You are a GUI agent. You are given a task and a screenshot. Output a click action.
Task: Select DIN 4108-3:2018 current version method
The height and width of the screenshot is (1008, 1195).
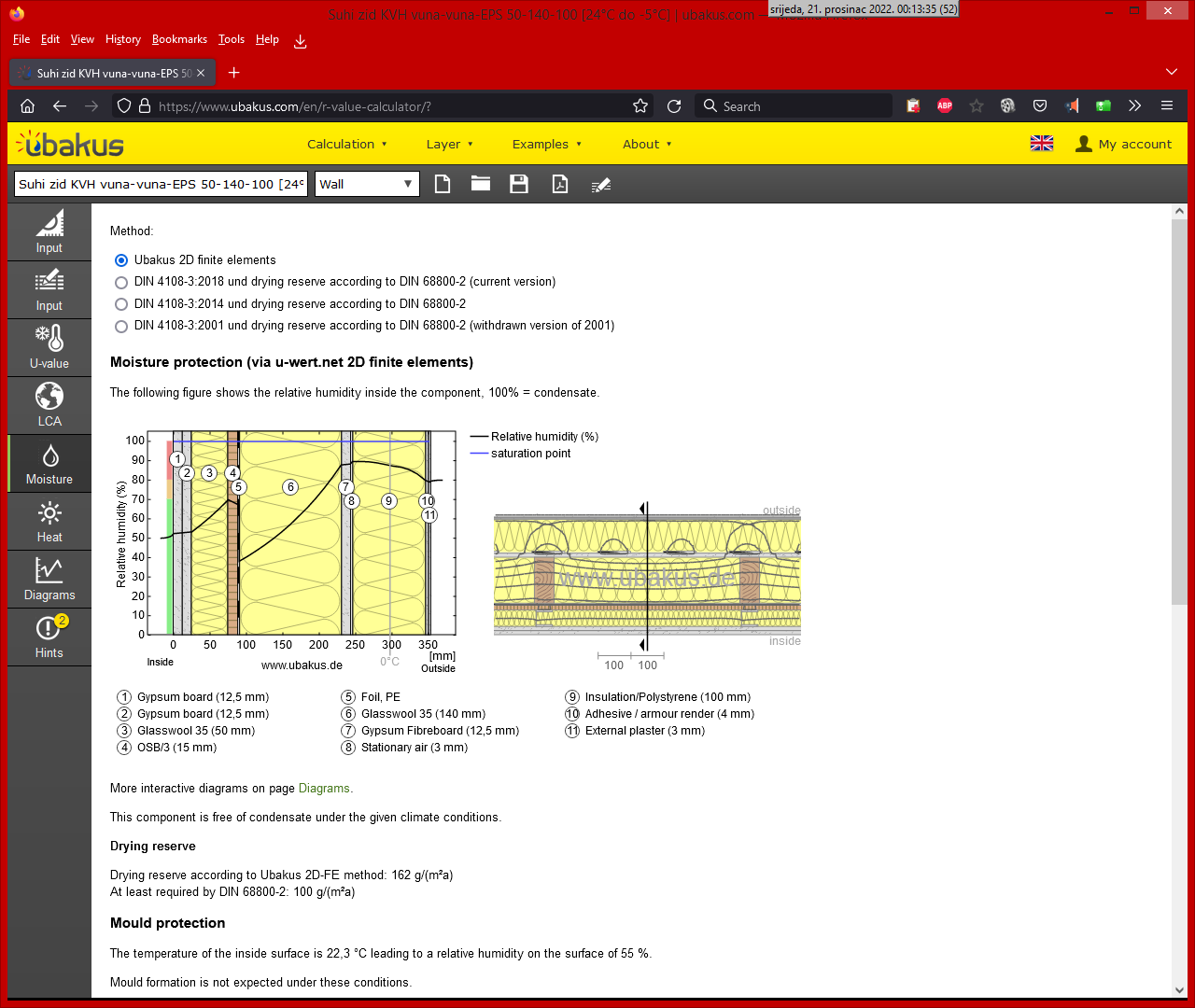pos(121,282)
